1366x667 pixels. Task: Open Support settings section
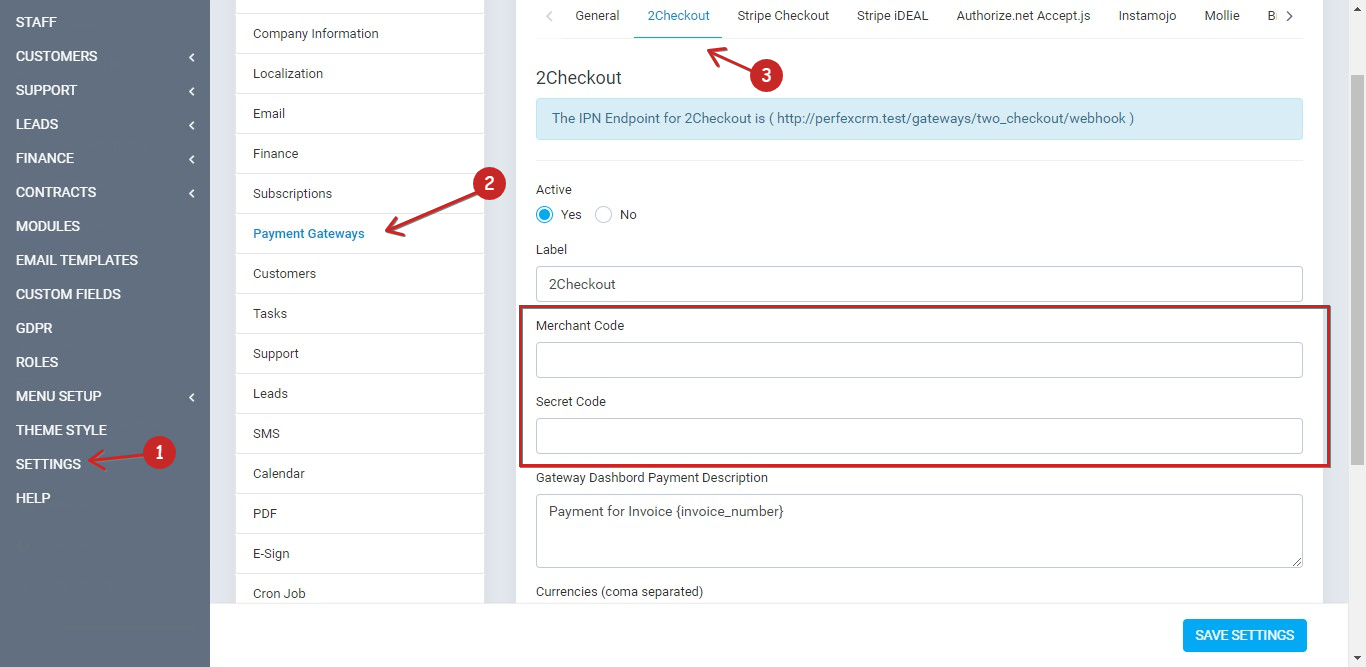360,354
